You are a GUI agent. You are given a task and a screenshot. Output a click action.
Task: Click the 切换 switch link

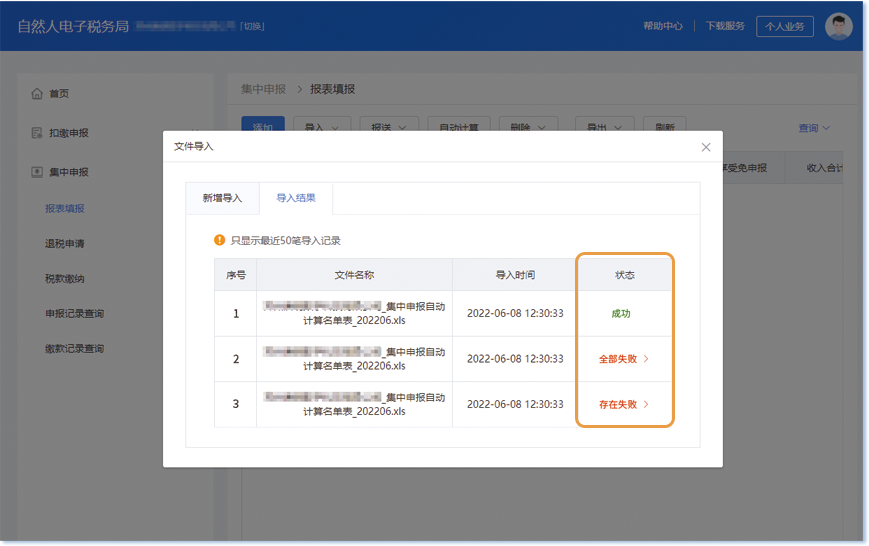[x=253, y=26]
